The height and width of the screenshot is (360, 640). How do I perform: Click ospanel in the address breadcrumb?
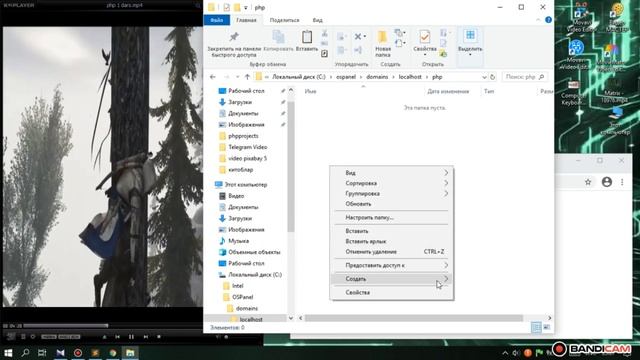click(x=346, y=77)
